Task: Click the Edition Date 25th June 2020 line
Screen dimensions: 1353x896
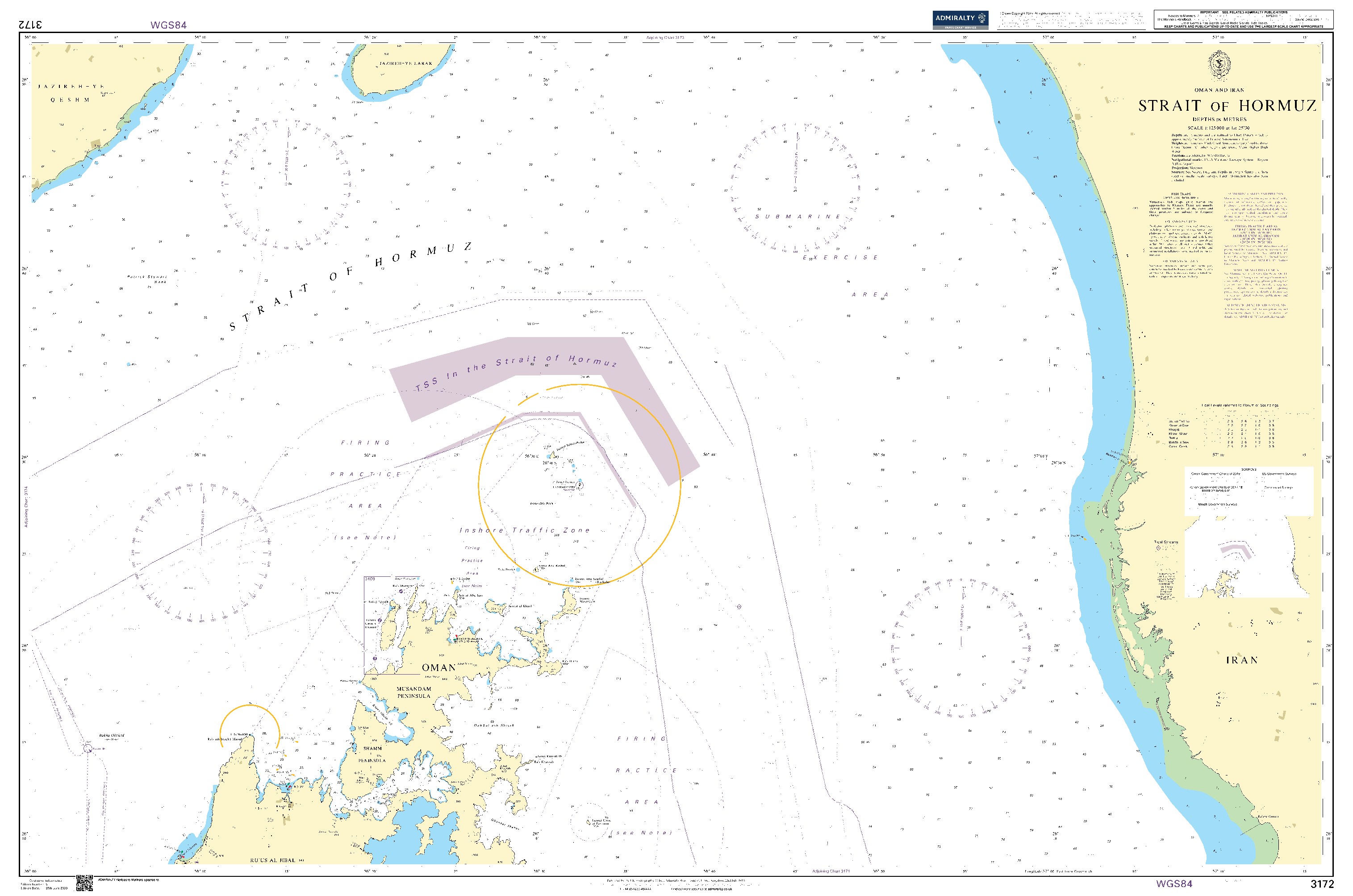Action: point(45,888)
